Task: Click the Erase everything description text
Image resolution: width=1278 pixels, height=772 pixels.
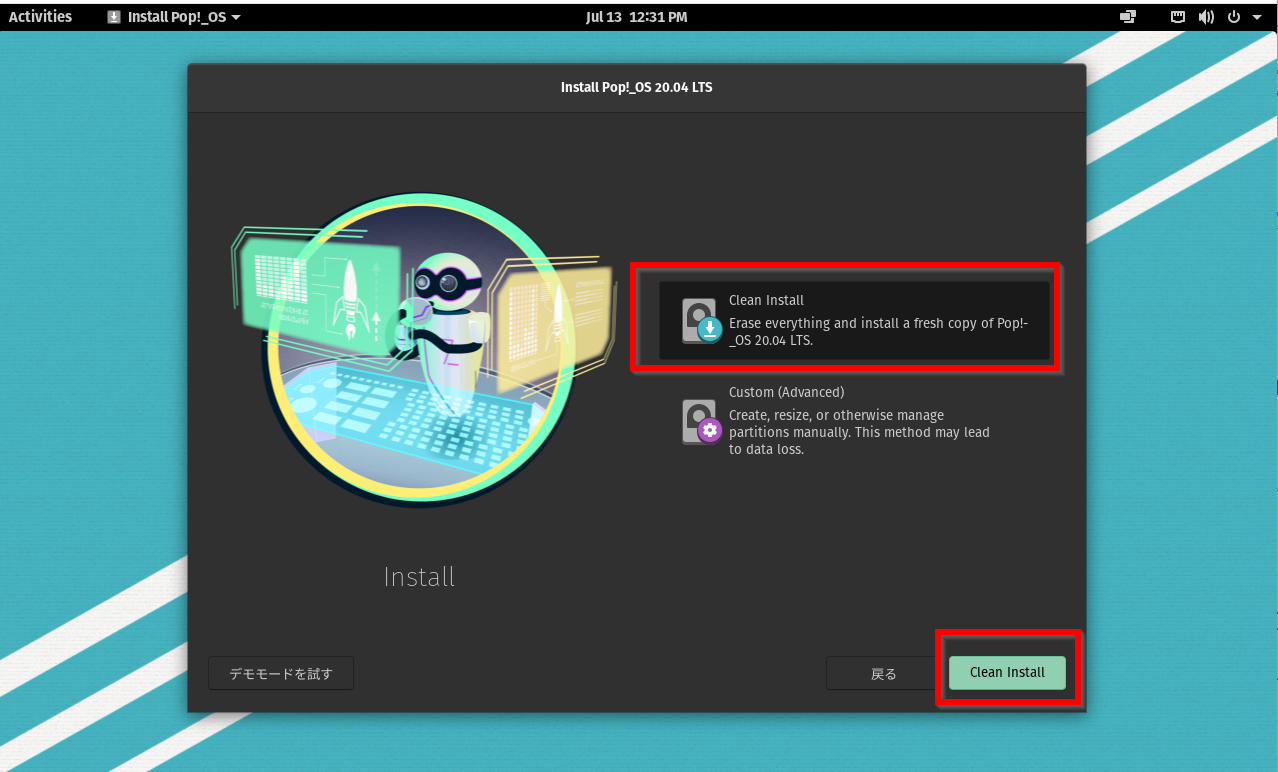Action: pos(879,331)
